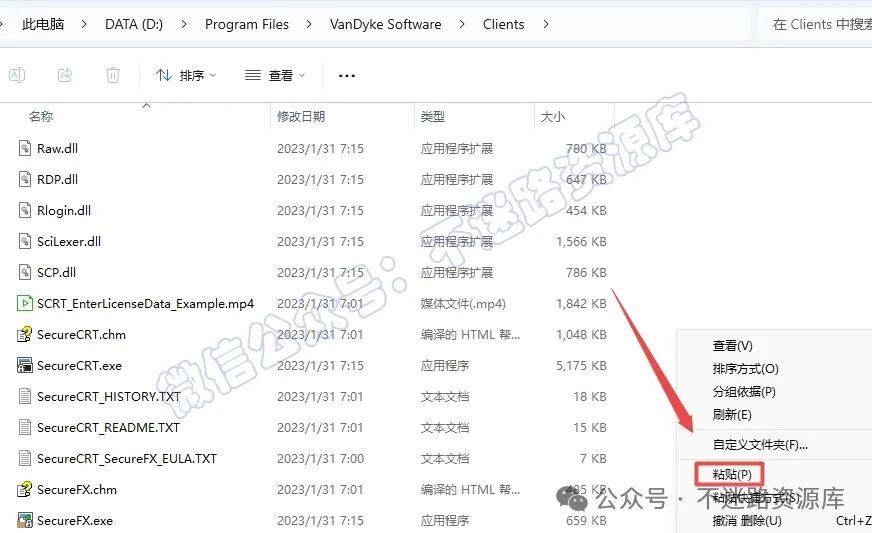Viewport: 872px width, 533px height.
Task: Expand the chevron after DATA (D:) breadcrumb
Action: 184,24
